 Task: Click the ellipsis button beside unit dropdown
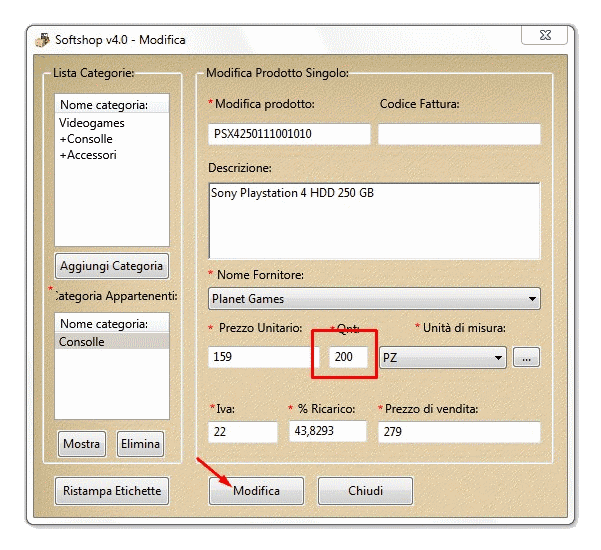pos(526,357)
